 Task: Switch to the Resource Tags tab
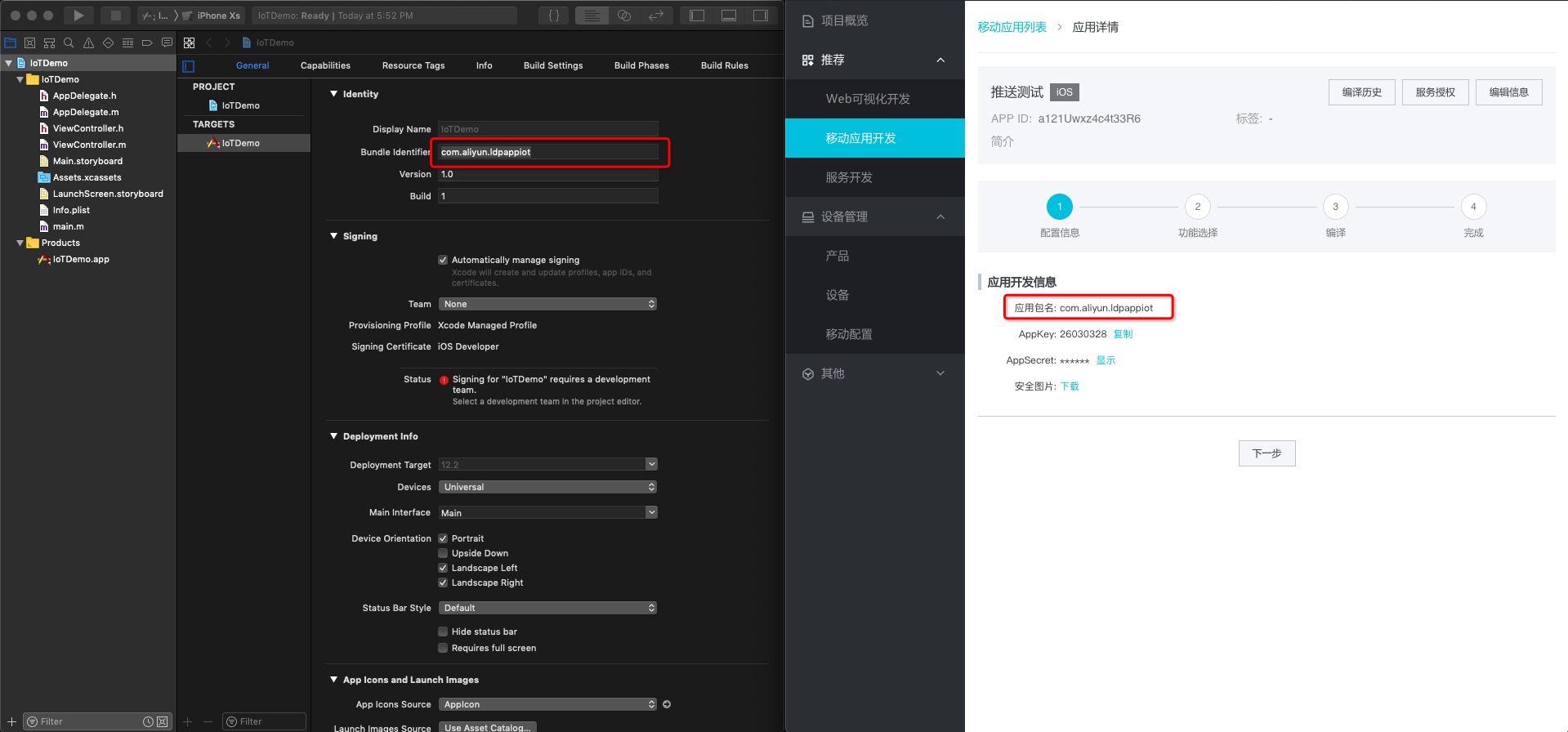click(413, 65)
